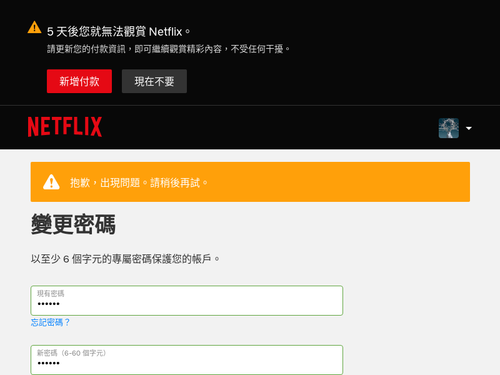
Task: Open the Netflix logo home link
Action: pyautogui.click(x=65, y=127)
